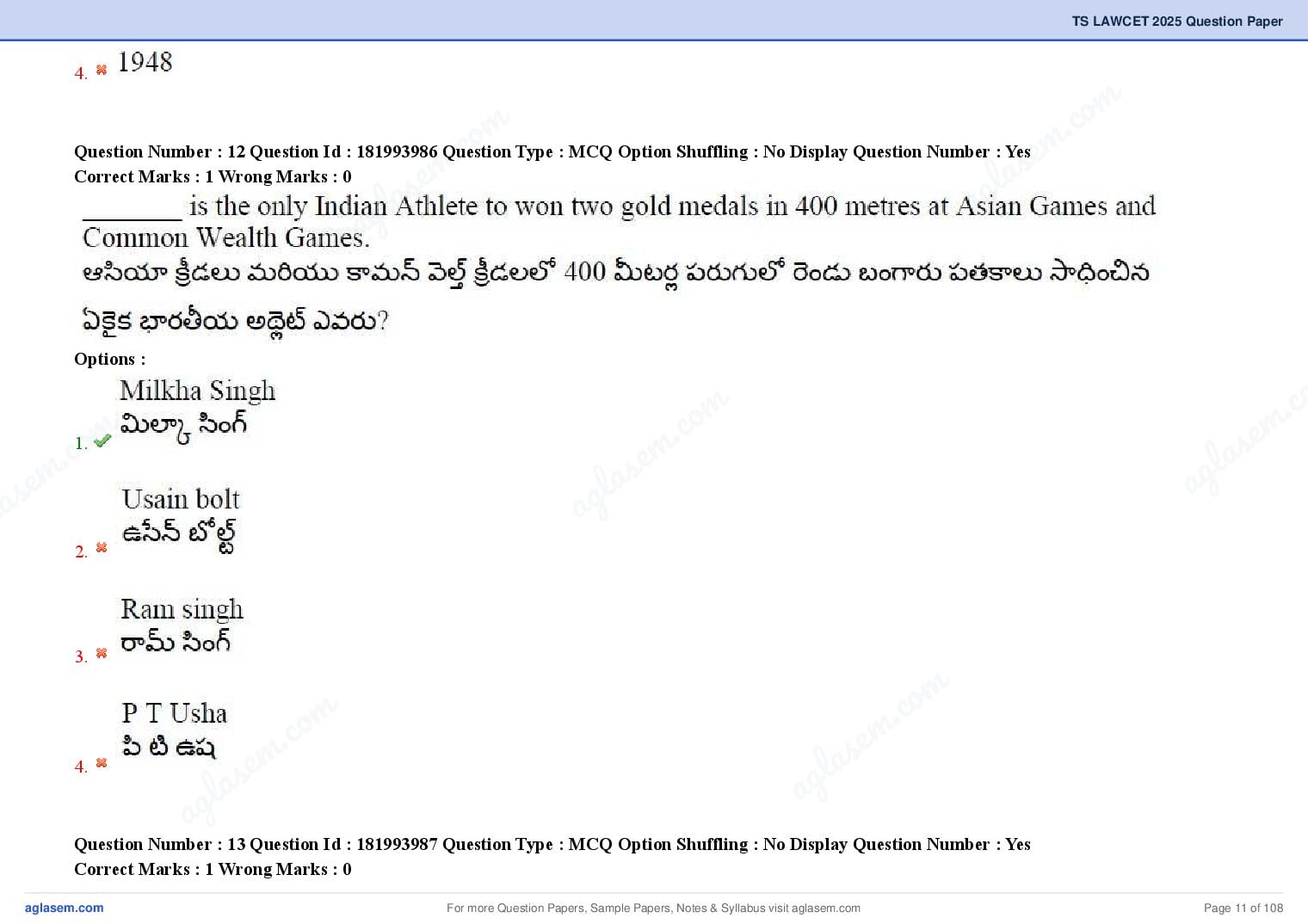Click option number '1.' in green

81,443
